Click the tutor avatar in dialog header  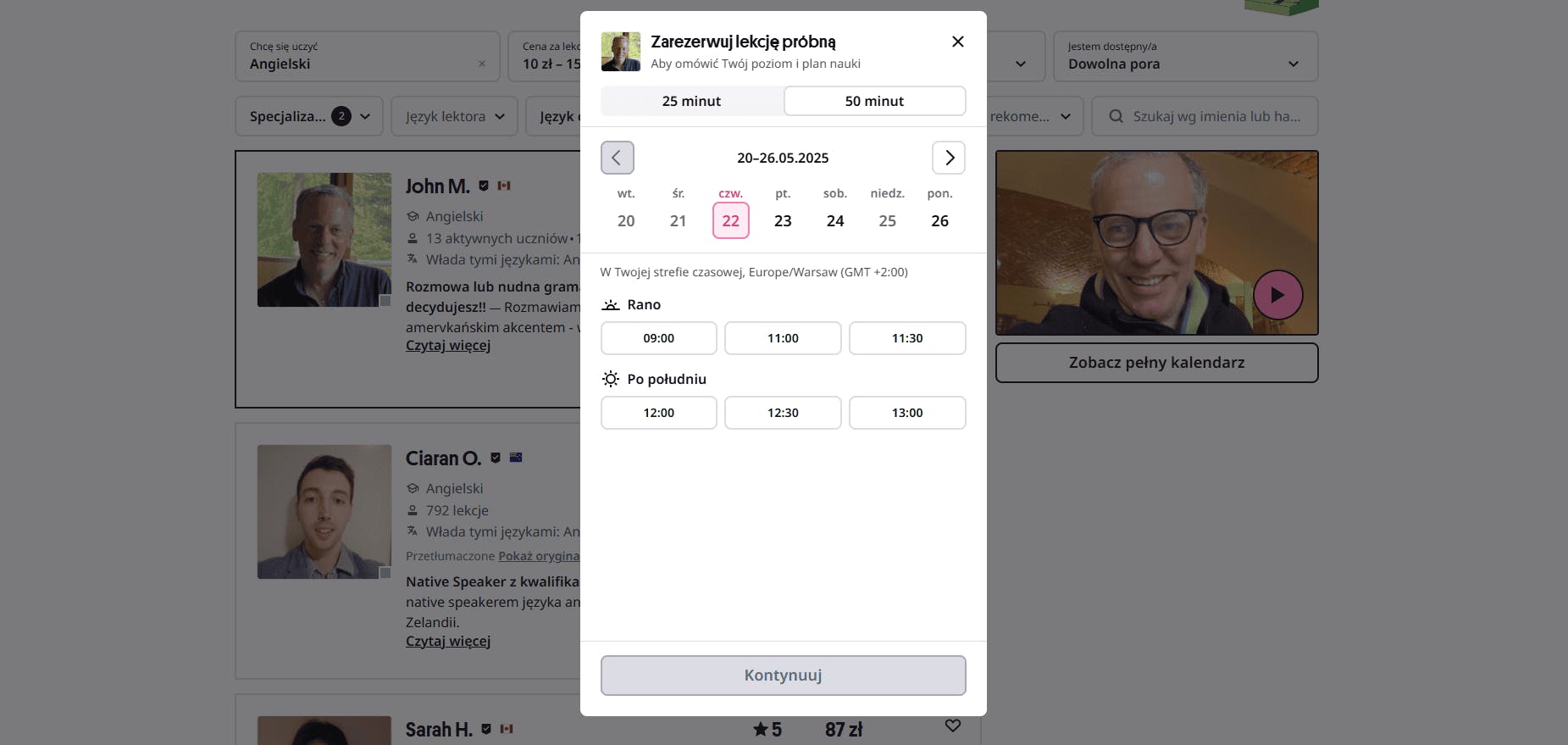point(621,52)
